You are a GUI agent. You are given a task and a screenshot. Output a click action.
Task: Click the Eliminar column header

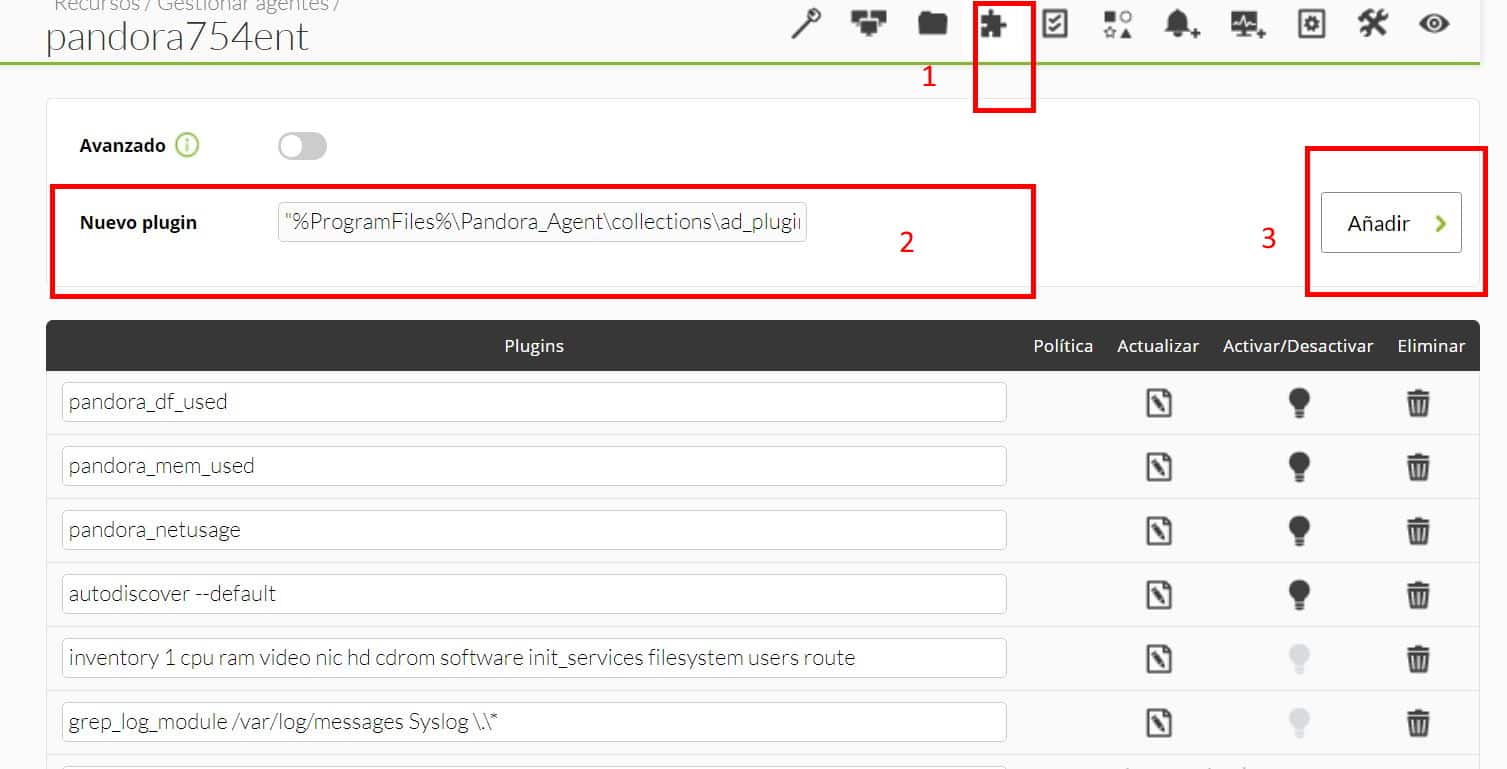(x=1431, y=346)
